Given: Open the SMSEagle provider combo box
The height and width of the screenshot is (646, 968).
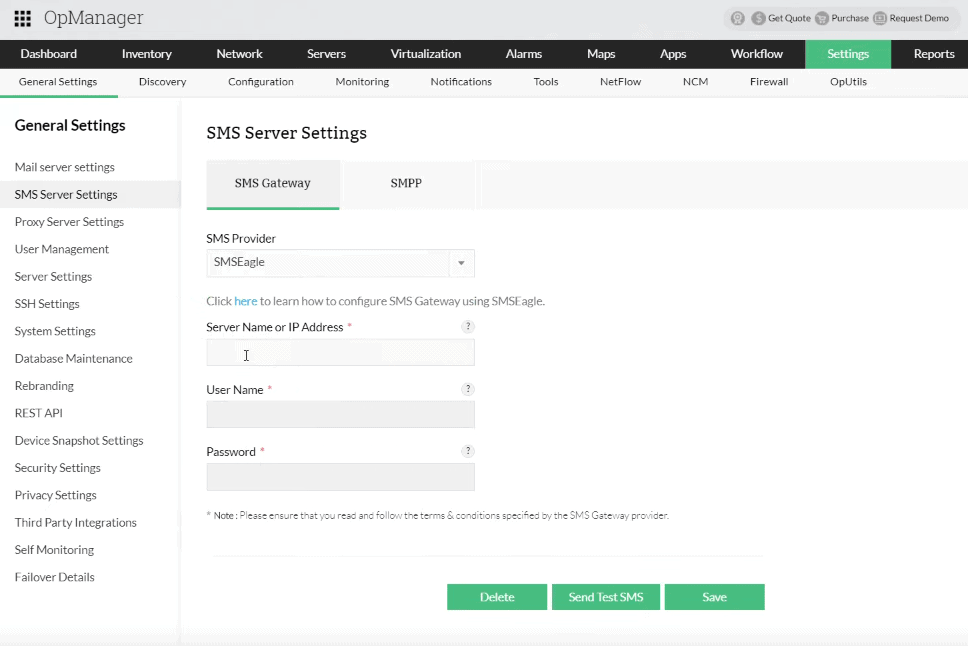Looking at the screenshot, I should click(x=340, y=263).
